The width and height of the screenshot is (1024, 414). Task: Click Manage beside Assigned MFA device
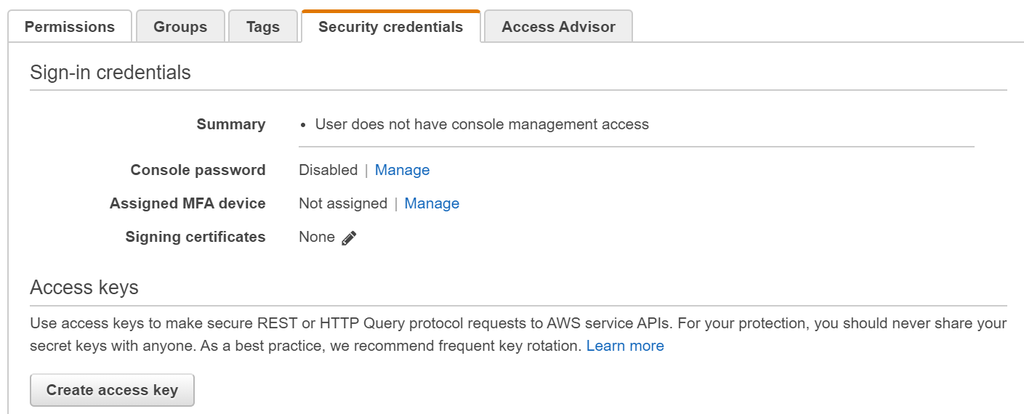[x=432, y=204]
